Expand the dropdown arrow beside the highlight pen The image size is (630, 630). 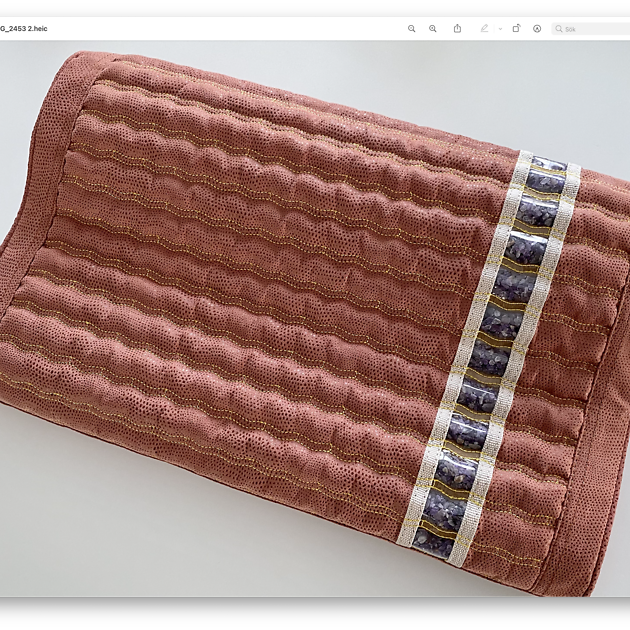click(x=500, y=29)
